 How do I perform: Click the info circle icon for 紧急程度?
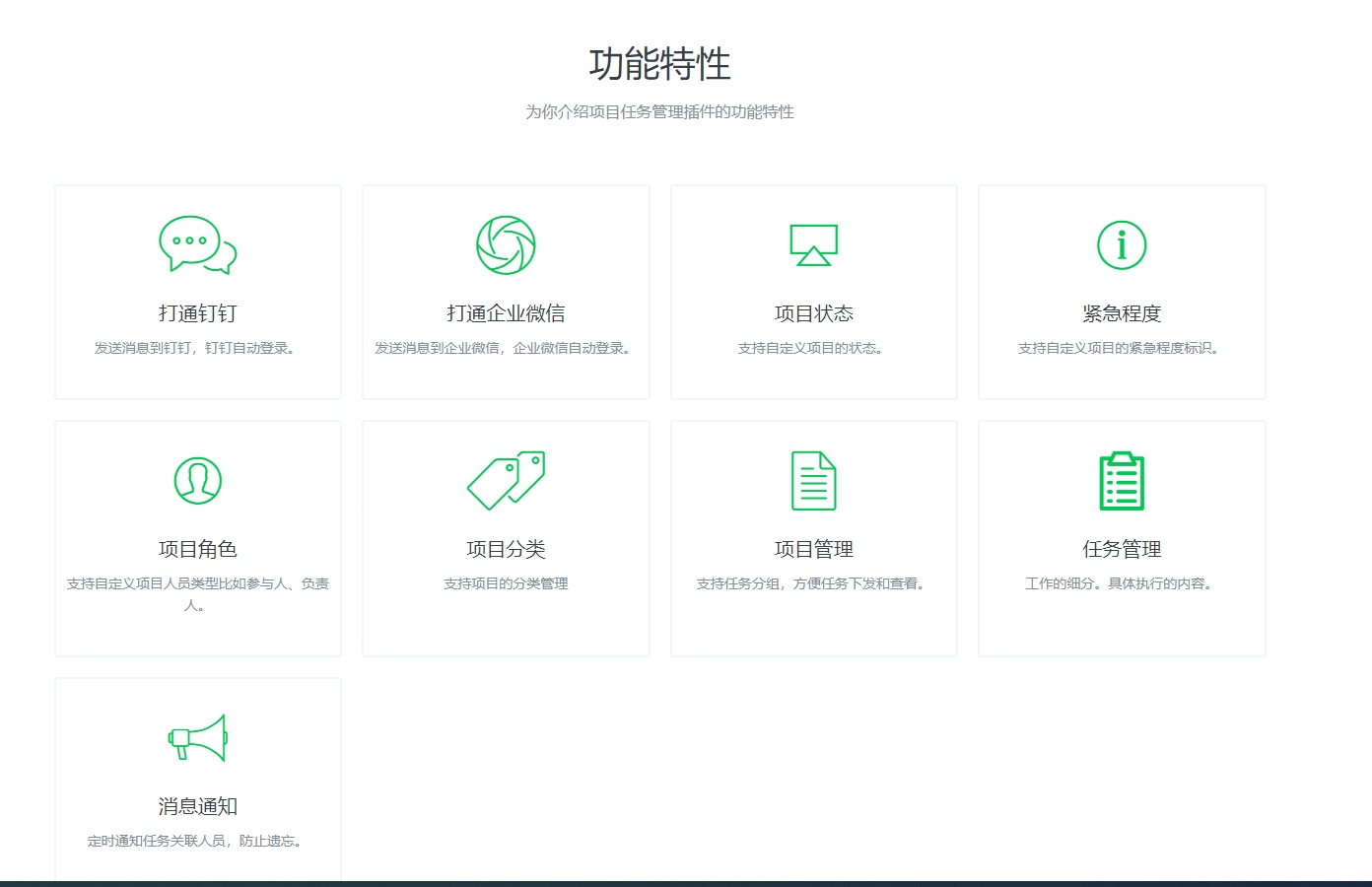tap(1121, 245)
